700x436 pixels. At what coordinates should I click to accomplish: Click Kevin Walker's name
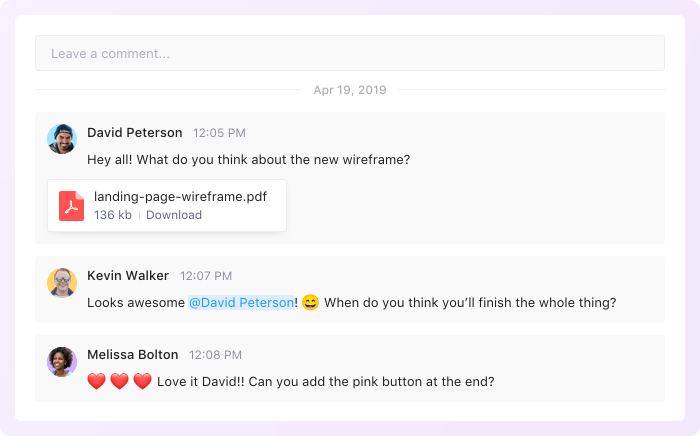click(x=128, y=275)
